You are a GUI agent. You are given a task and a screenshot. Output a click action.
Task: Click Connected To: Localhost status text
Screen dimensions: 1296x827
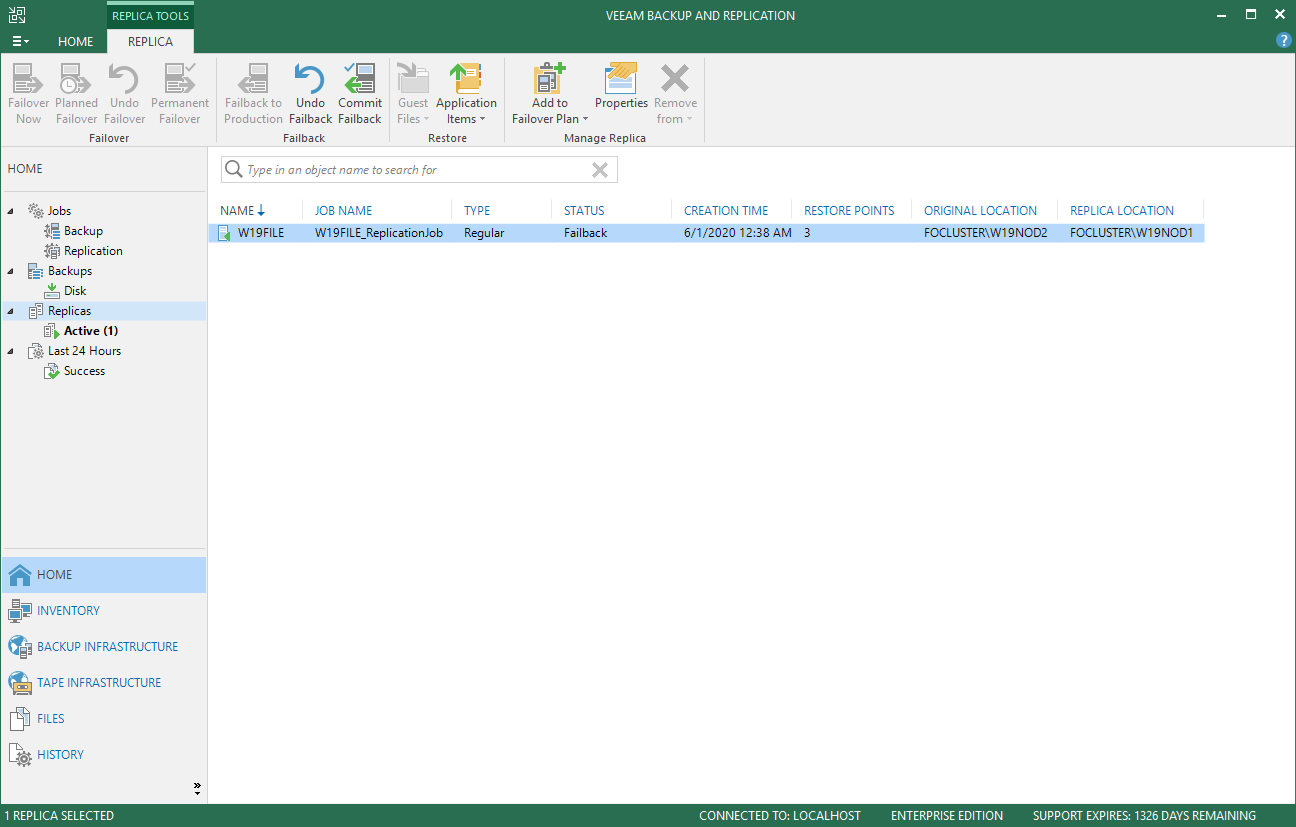click(779, 816)
